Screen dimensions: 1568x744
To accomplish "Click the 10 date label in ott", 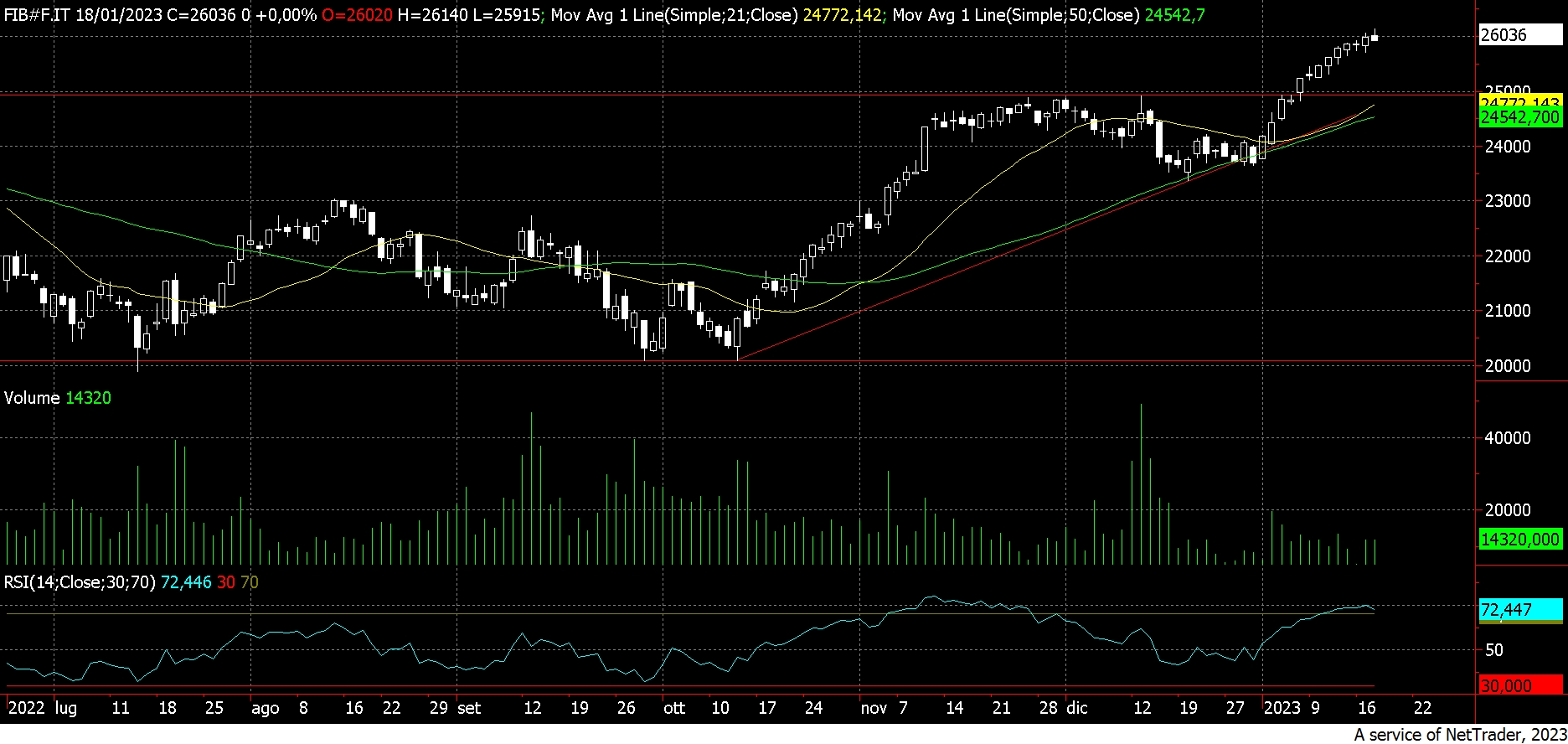I will [x=720, y=708].
